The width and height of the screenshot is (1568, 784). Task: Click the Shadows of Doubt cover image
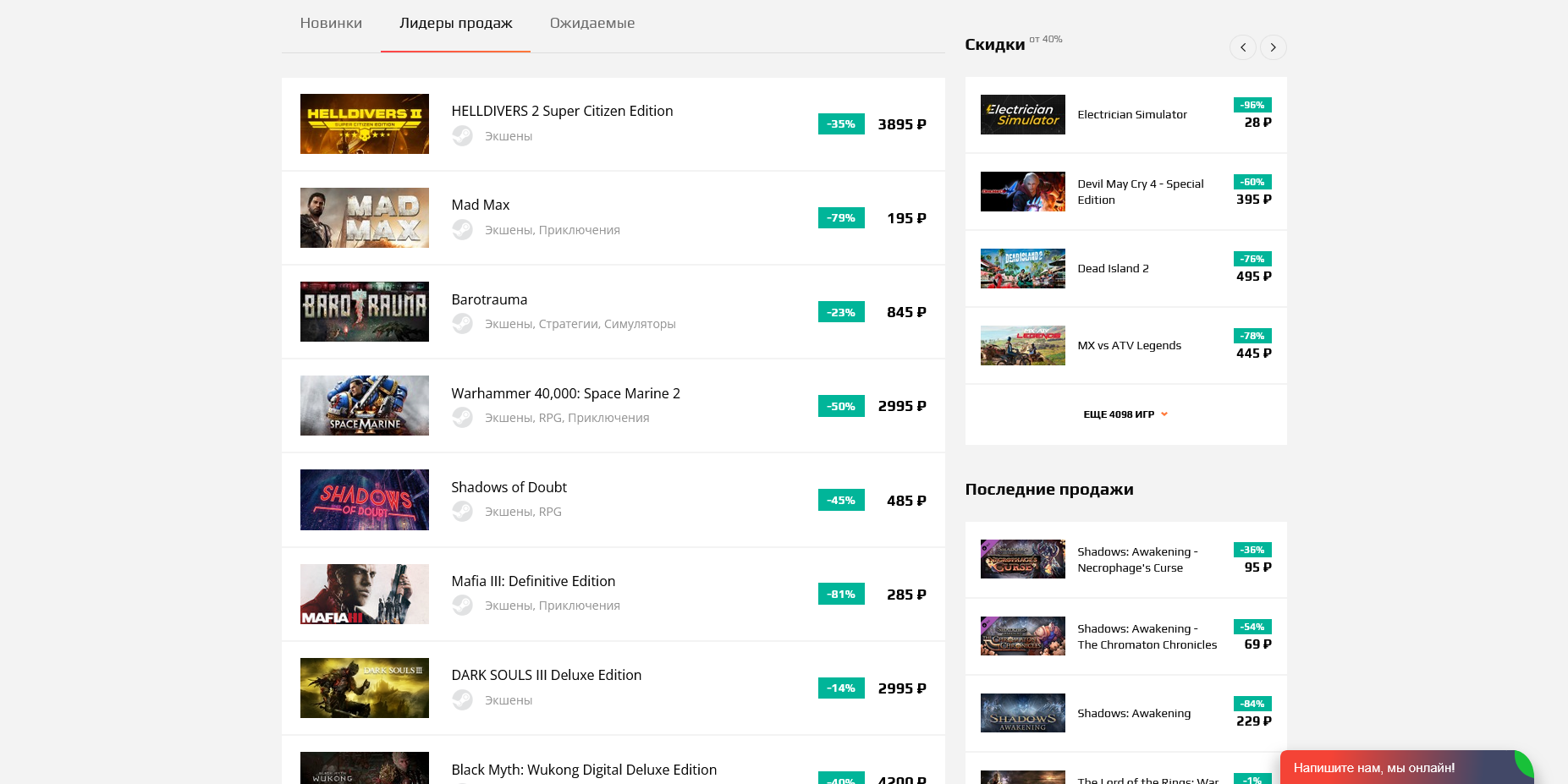pos(365,500)
